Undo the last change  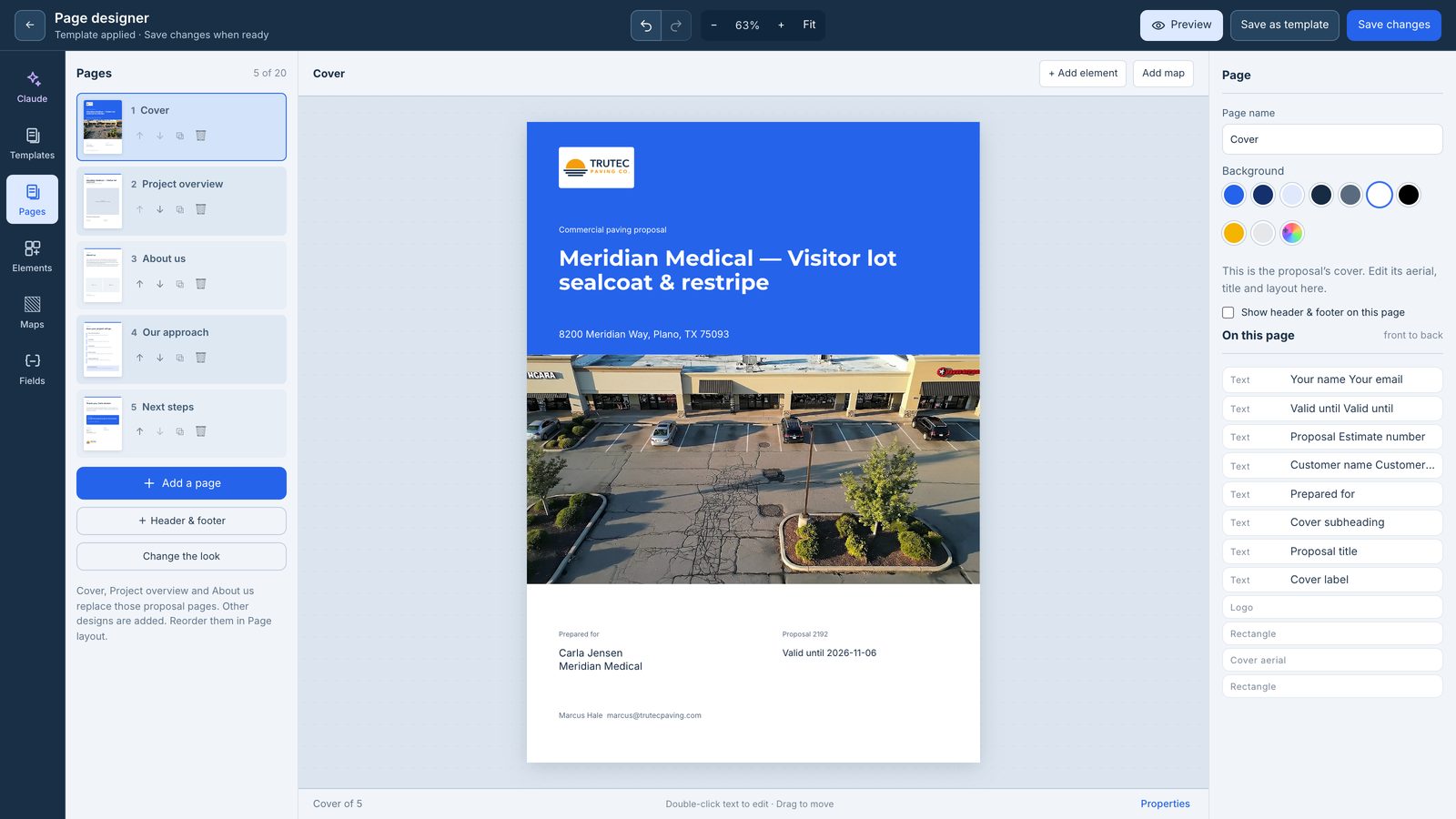[x=646, y=25]
